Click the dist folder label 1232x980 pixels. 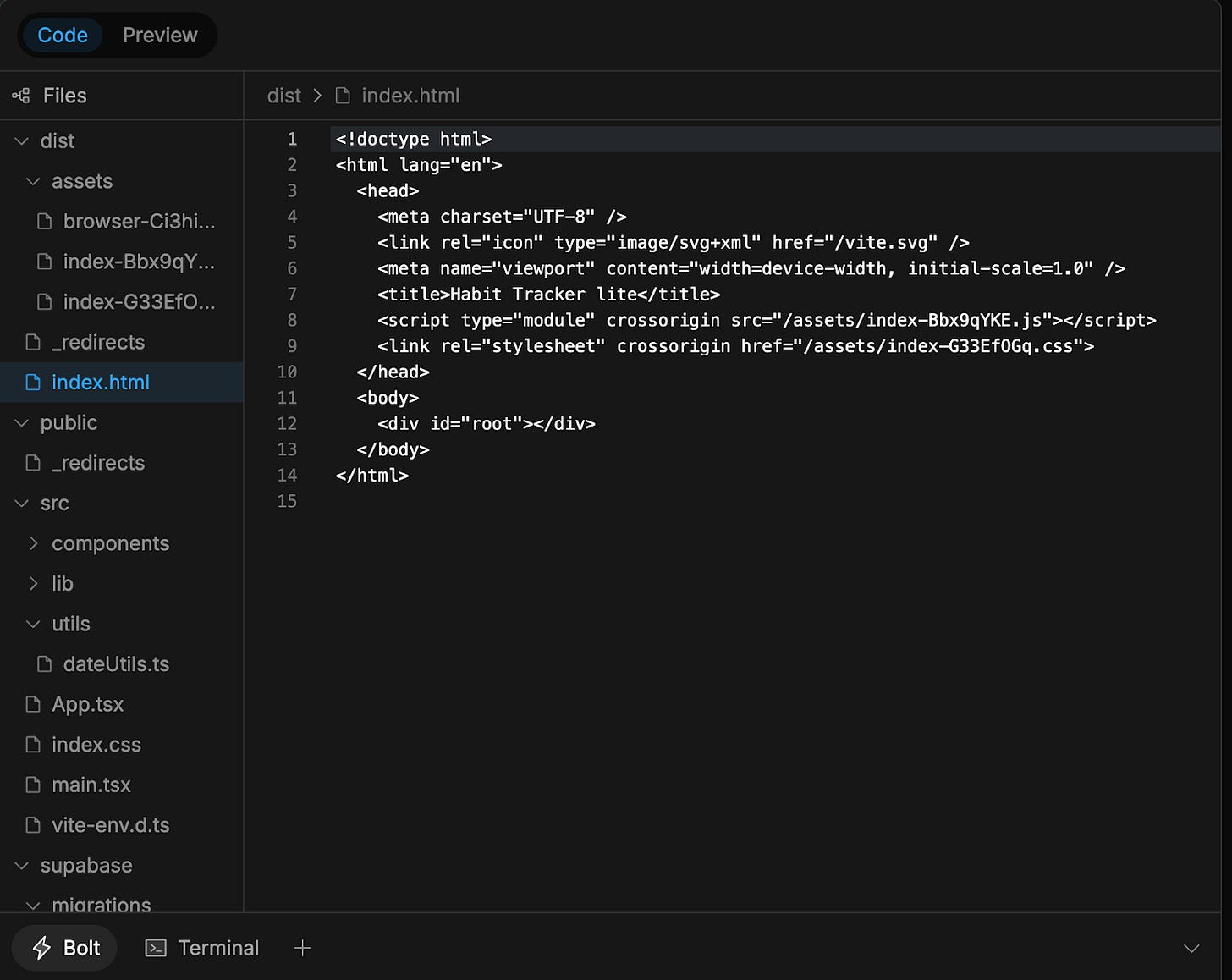[58, 140]
